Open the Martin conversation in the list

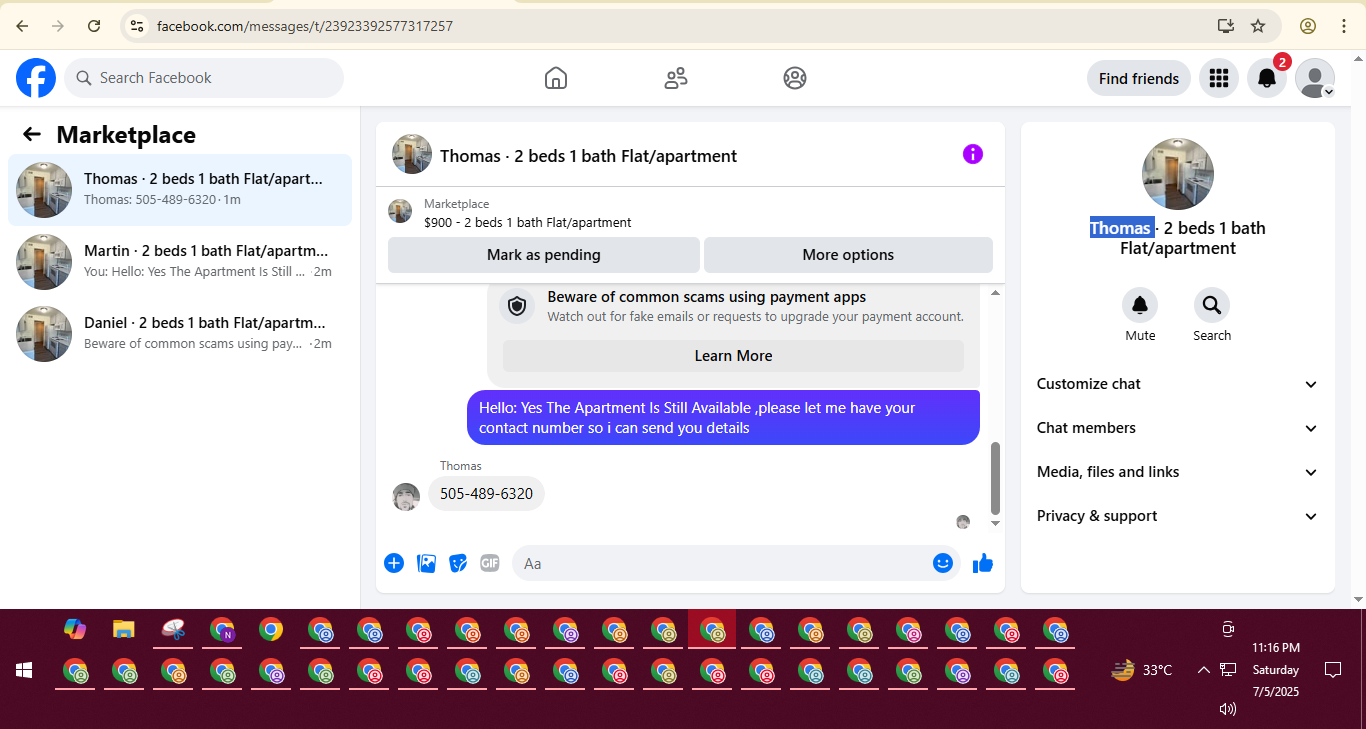180,262
